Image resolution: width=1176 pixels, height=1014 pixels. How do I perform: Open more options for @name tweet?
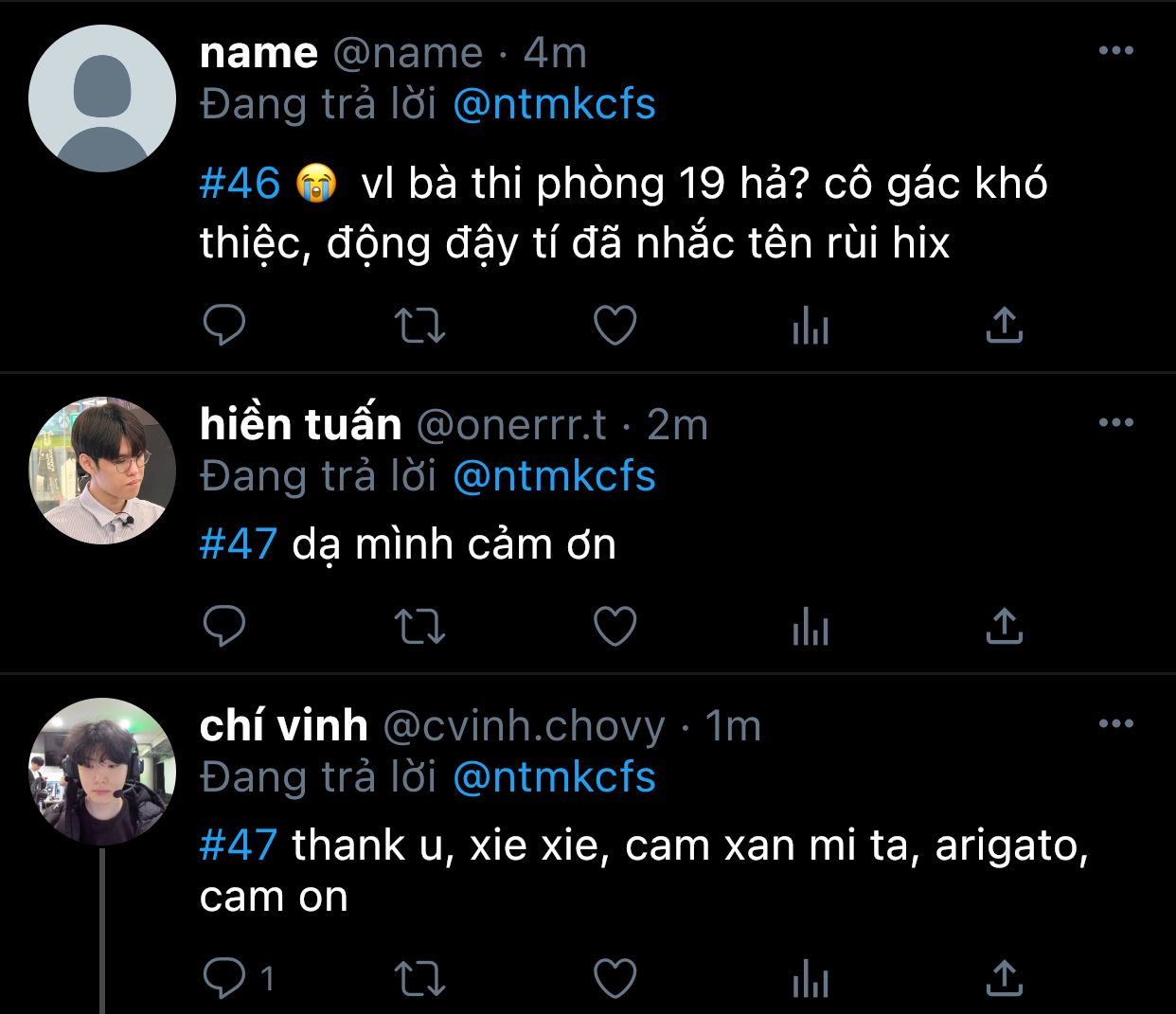(x=1115, y=51)
